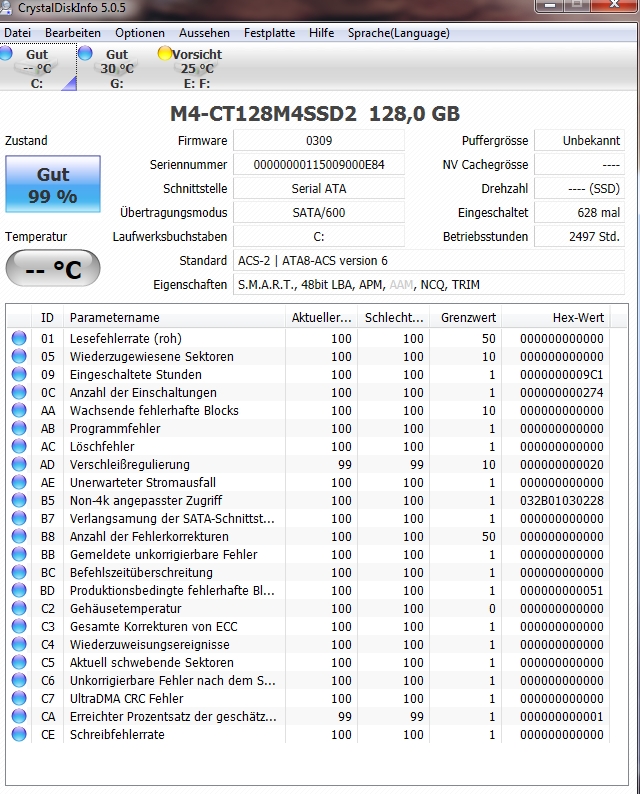Click status icon of Non-4k angepasster Zugriff row
This screenshot has width=640, height=794.
(19, 500)
